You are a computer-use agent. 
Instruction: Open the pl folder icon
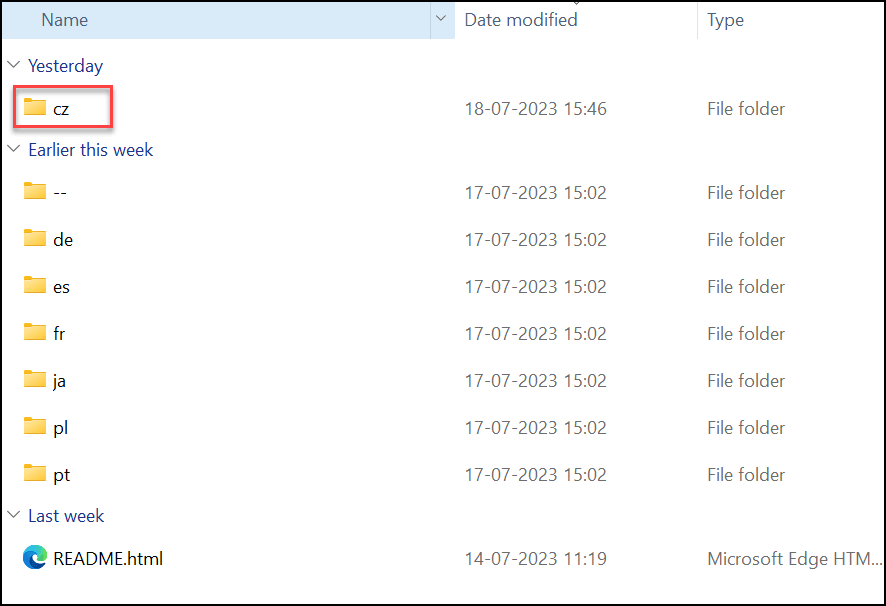click(34, 427)
